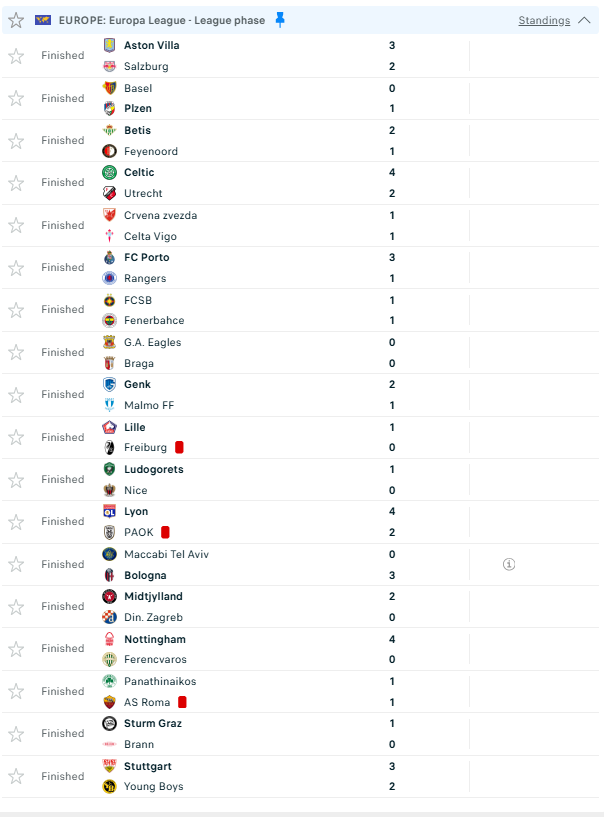Screen dimensions: 604x817
Task: Click the Europe flag icon in league header
Action: point(42,20)
